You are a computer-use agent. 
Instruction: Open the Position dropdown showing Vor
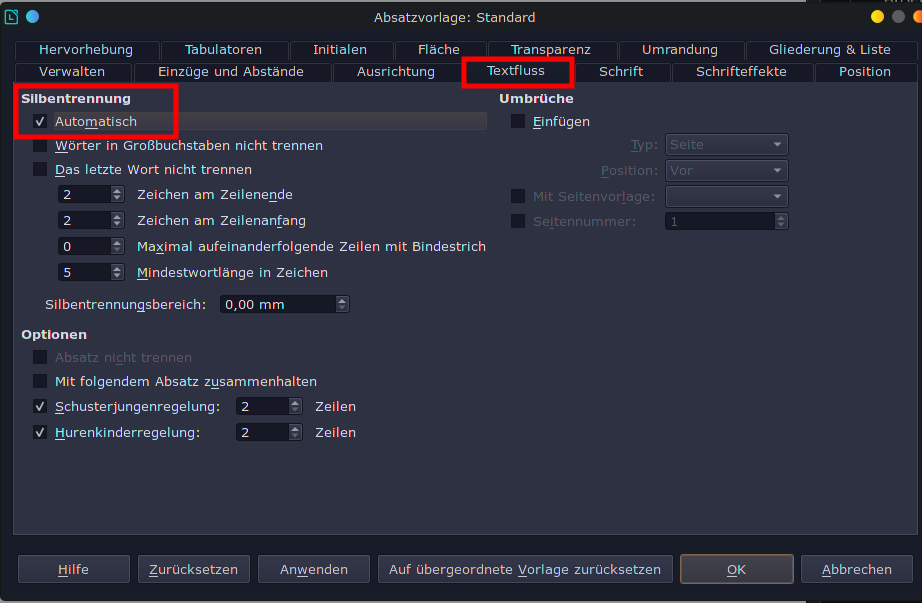[x=725, y=170]
